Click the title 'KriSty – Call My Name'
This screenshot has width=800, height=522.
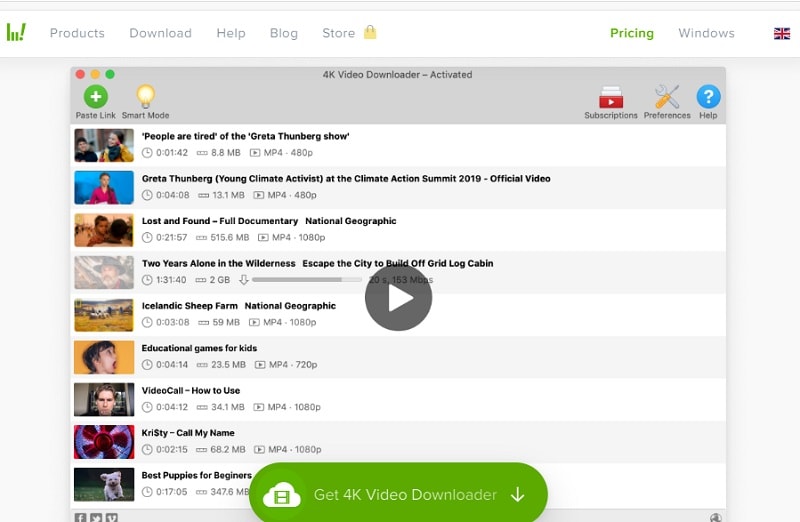click(188, 433)
